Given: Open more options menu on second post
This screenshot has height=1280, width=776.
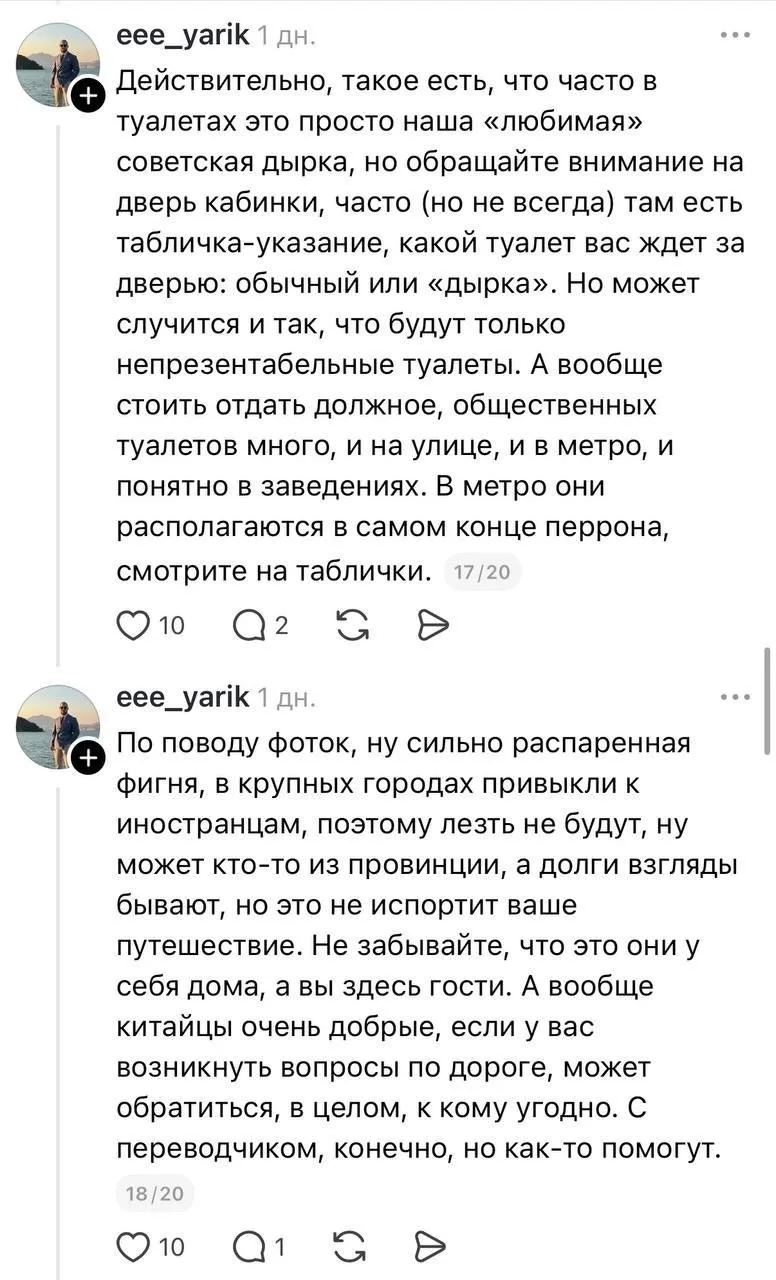Looking at the screenshot, I should tap(735, 697).
